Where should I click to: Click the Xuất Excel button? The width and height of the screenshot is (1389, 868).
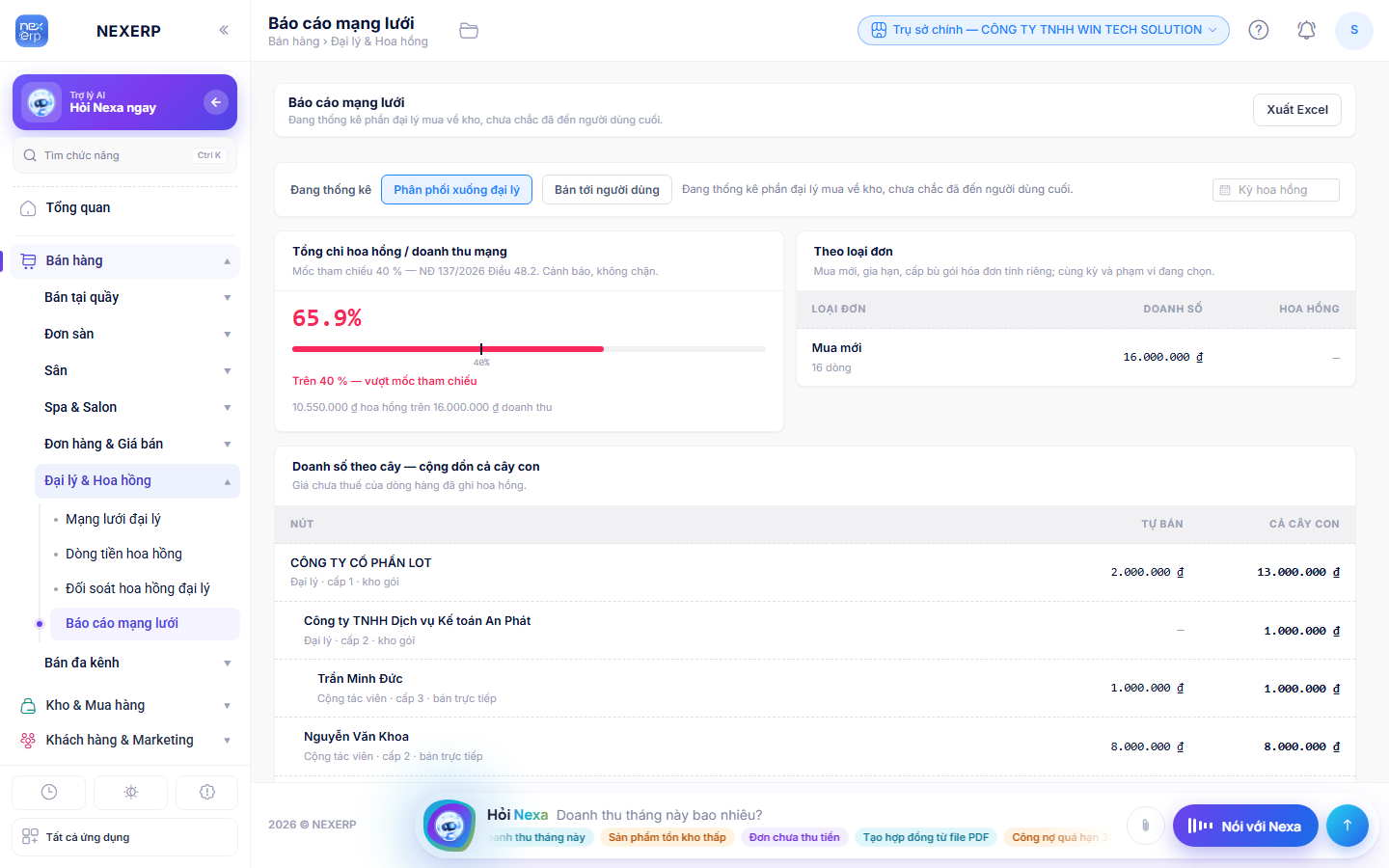(x=1297, y=110)
